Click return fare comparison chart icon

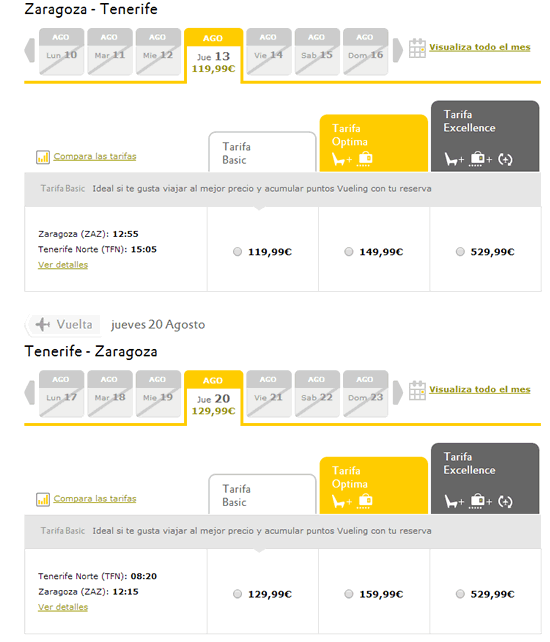coord(43,499)
